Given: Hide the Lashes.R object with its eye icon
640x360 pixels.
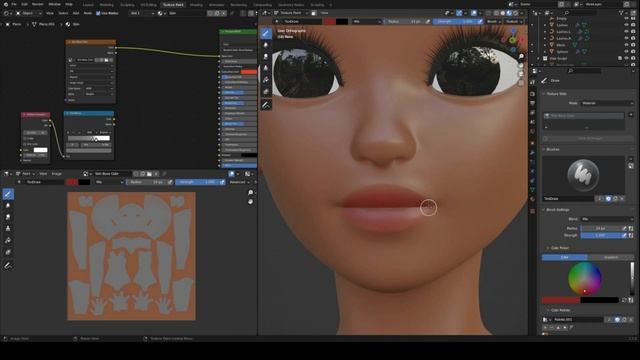Looking at the screenshot, I should [627, 38].
